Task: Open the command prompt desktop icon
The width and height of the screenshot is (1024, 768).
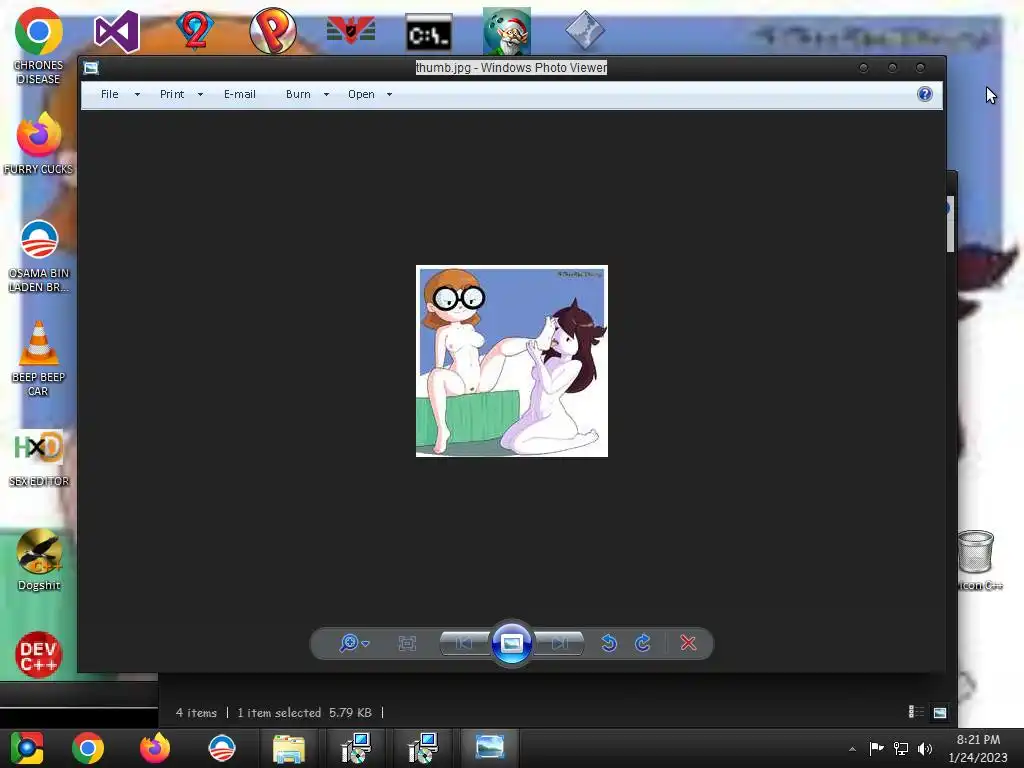Action: click(428, 33)
